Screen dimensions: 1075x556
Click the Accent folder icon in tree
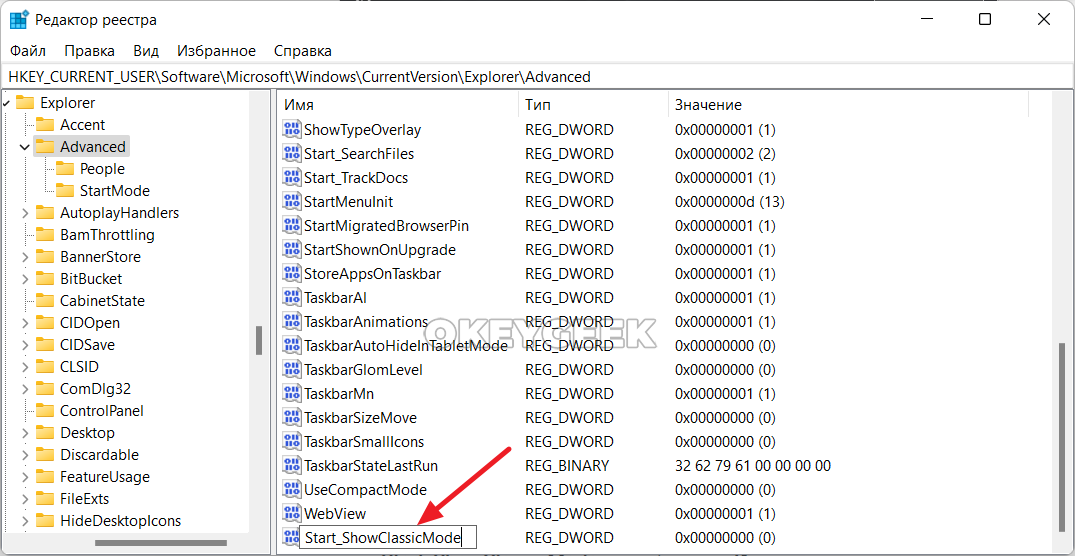(44, 125)
